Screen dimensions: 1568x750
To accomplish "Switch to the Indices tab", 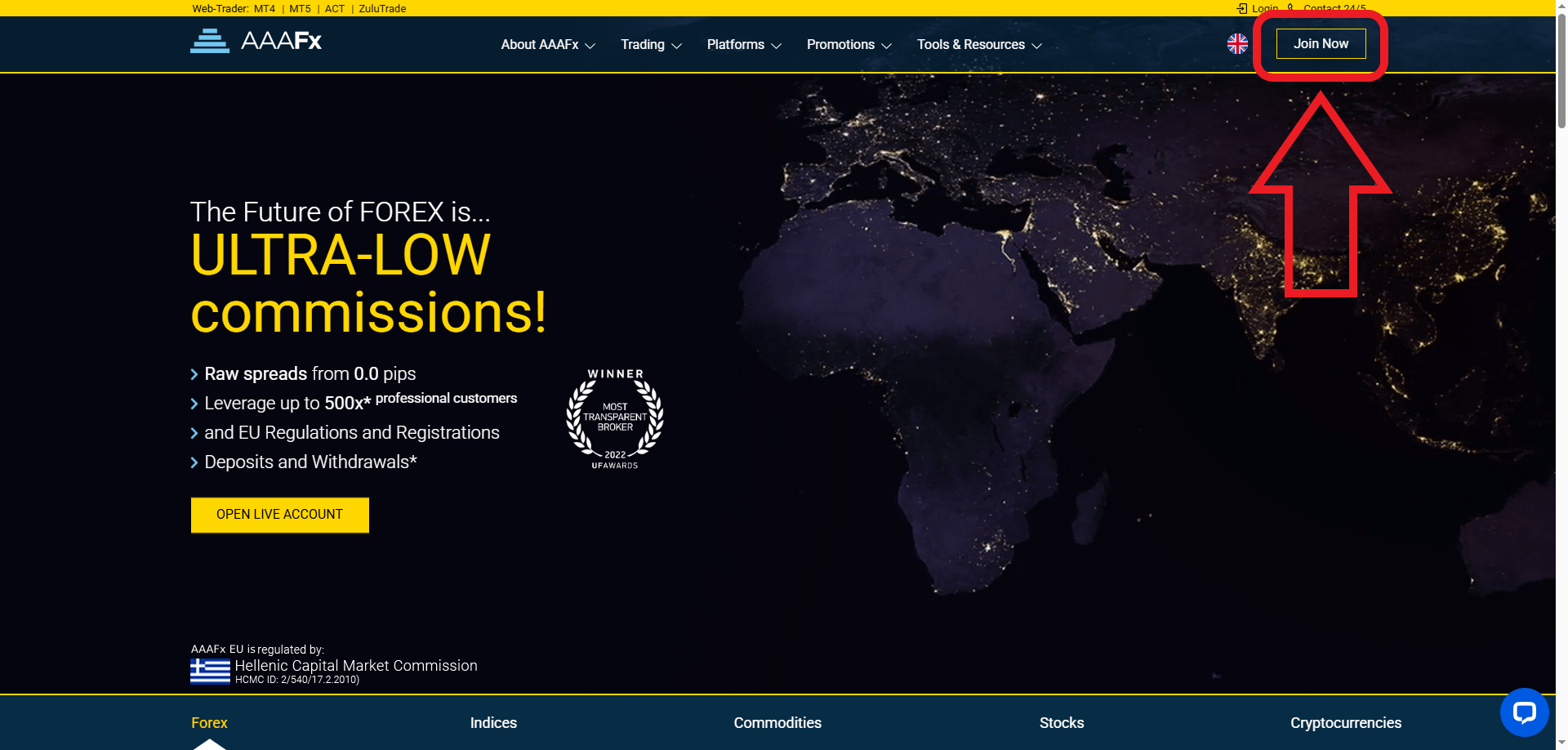I will click(493, 723).
